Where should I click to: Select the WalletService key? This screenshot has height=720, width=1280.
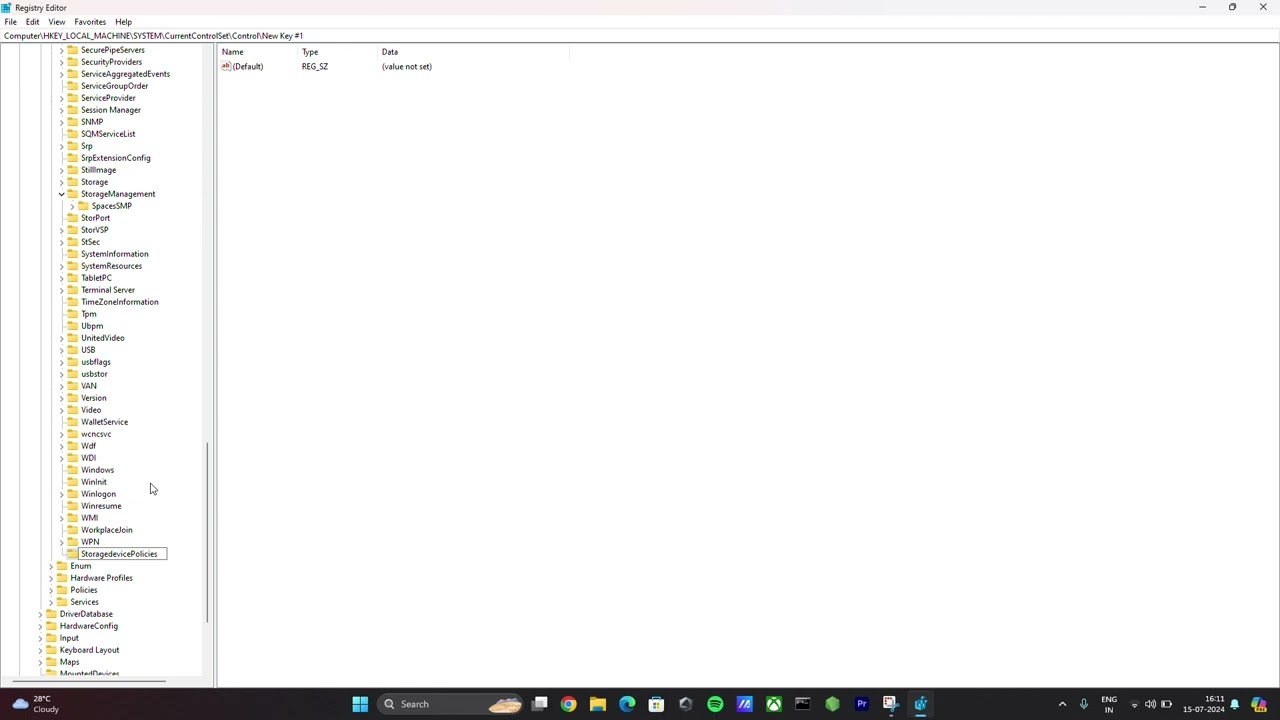104,422
